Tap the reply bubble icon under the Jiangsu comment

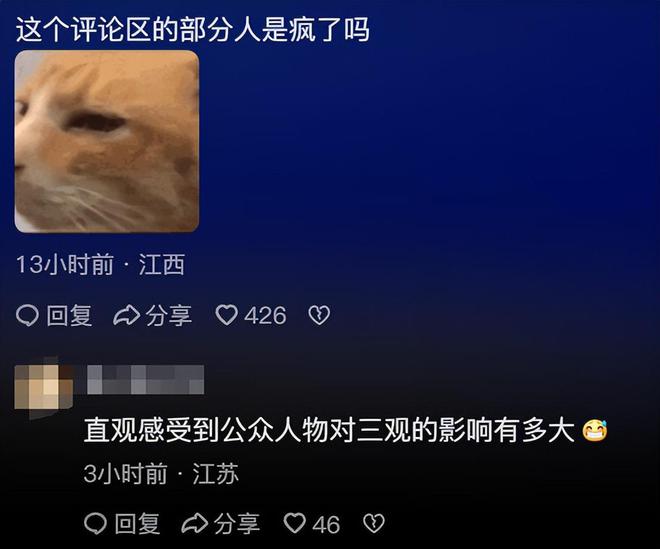pyautogui.click(x=96, y=524)
